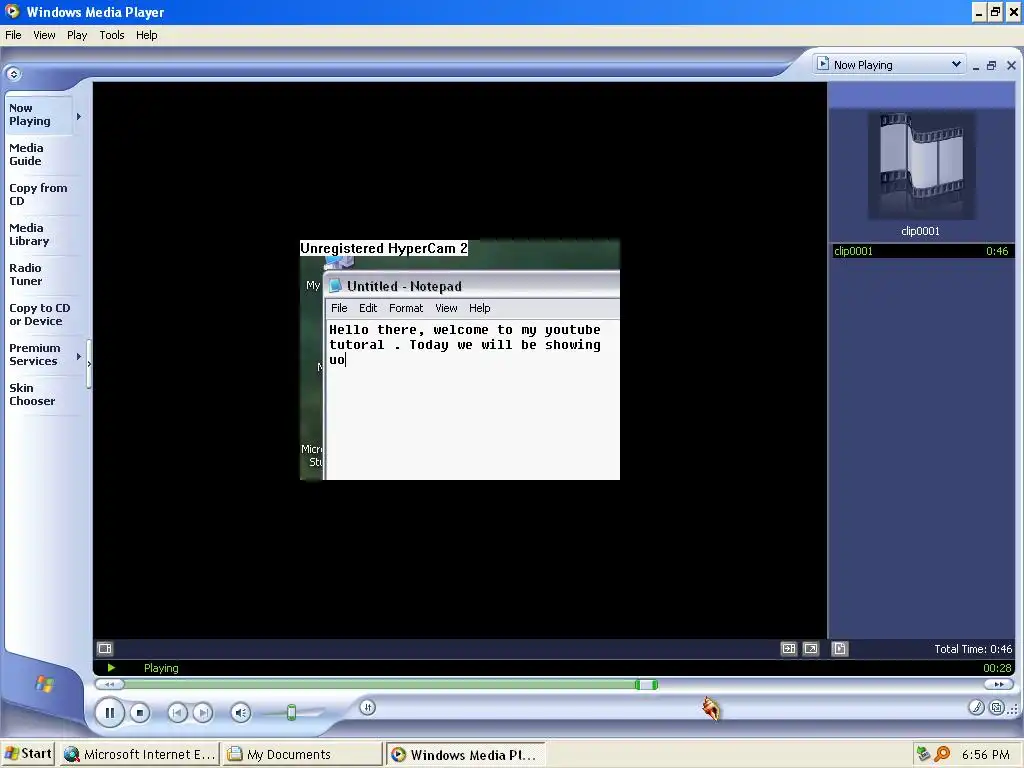
Task: Switch to skin mode icon
Action: 997,708
